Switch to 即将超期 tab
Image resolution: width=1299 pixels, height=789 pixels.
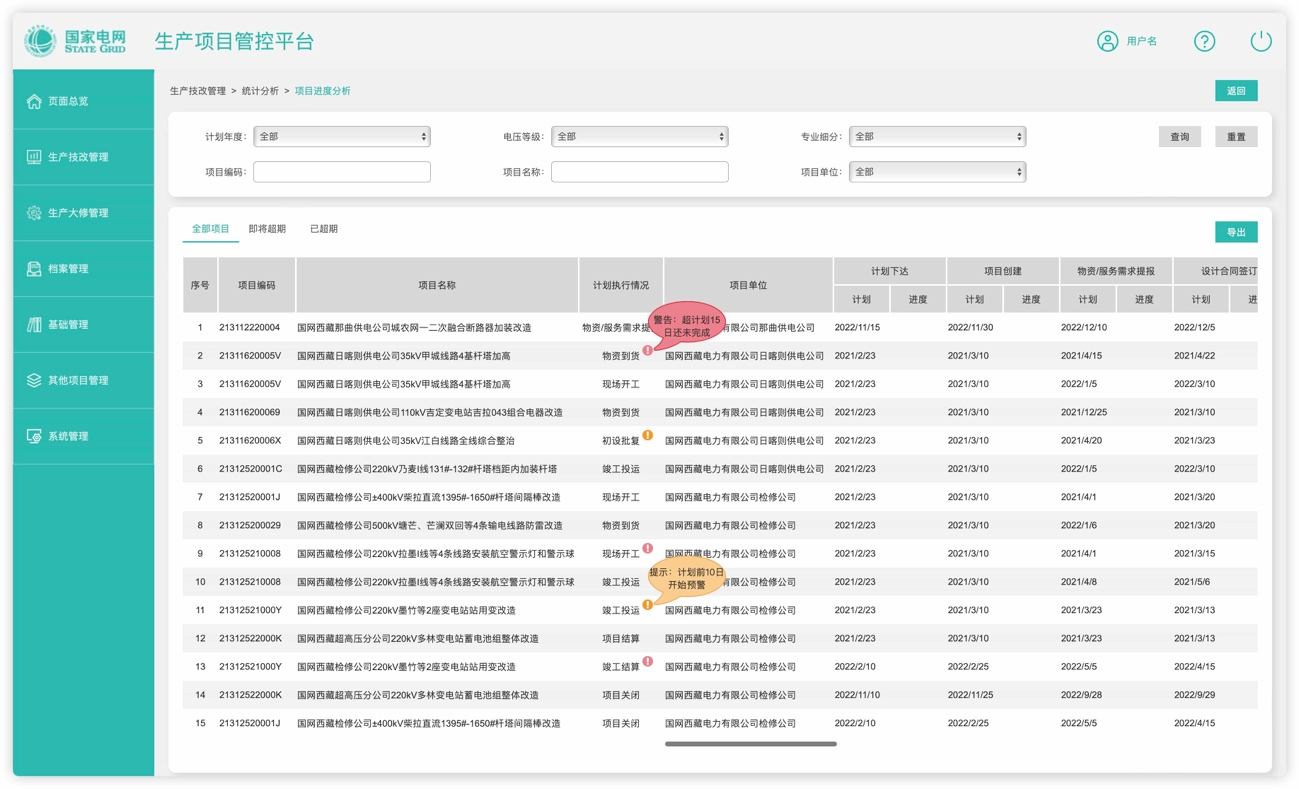[x=267, y=229]
